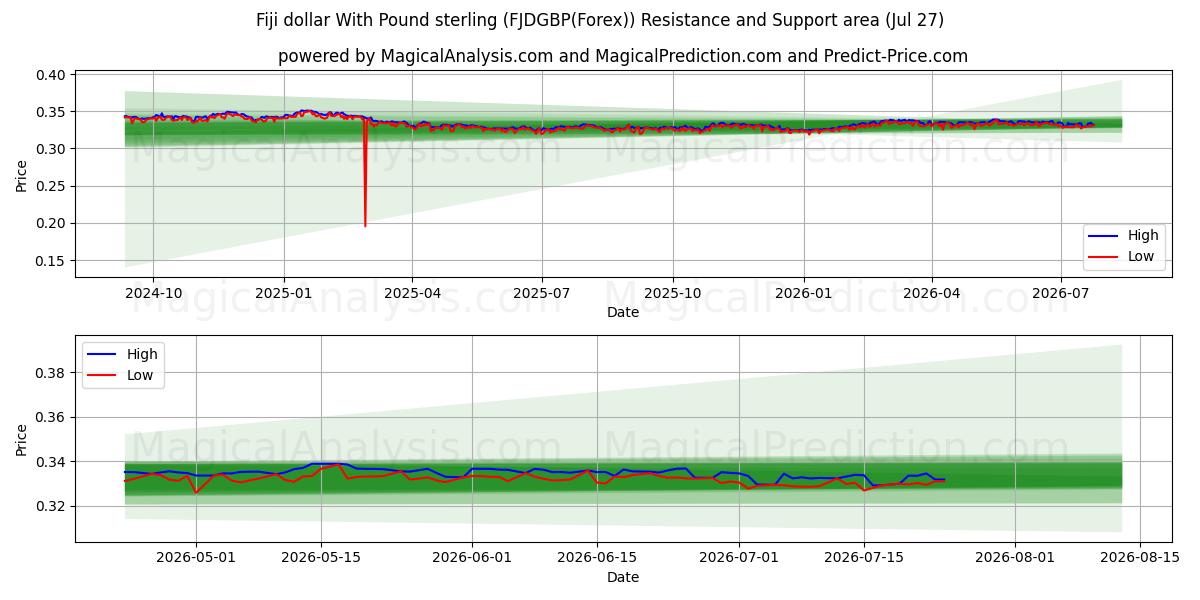Click top chart y-axis value '0.40'

(x=51, y=75)
